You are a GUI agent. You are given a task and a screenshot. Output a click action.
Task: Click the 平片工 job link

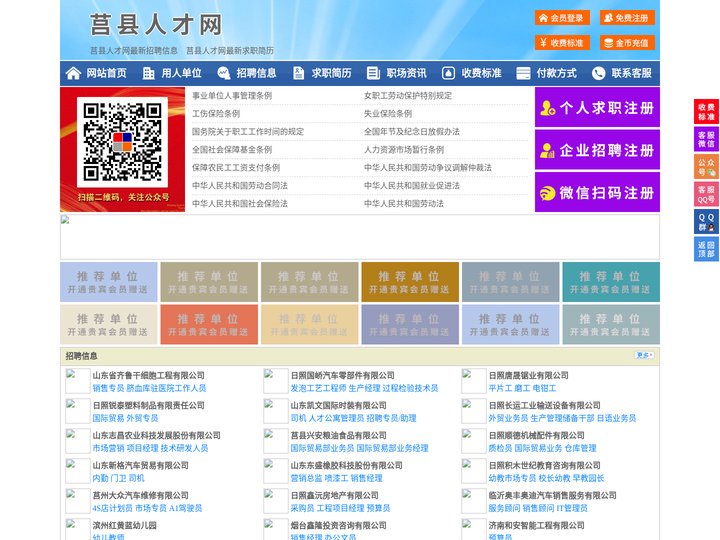[501, 388]
